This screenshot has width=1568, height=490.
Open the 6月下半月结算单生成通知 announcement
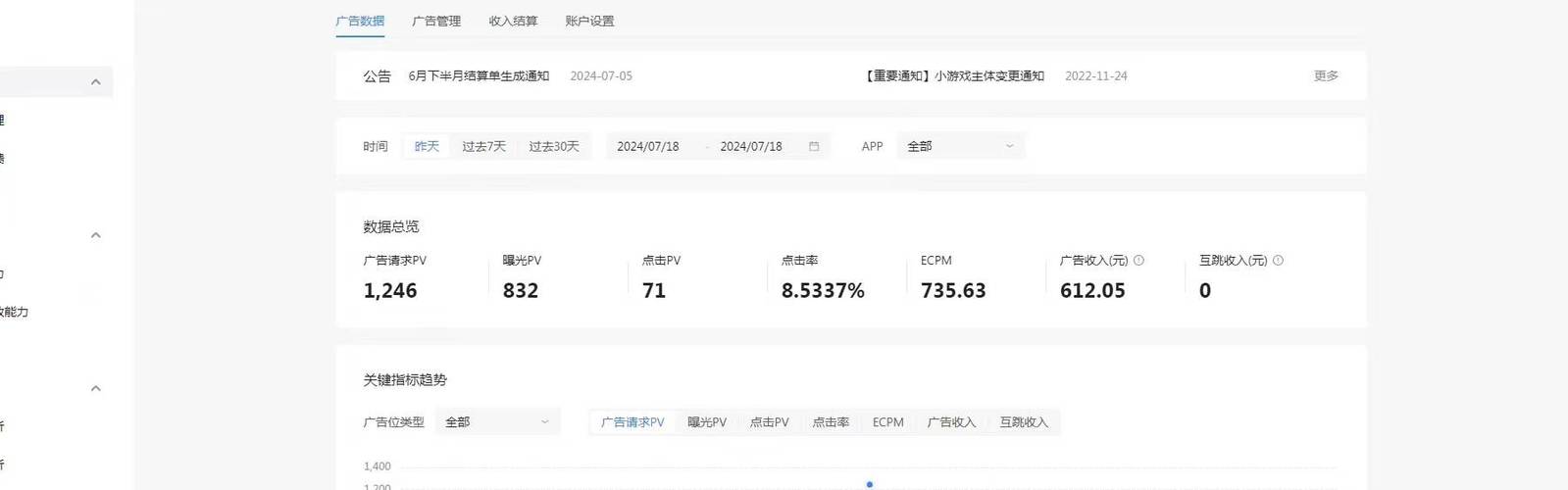(x=479, y=75)
